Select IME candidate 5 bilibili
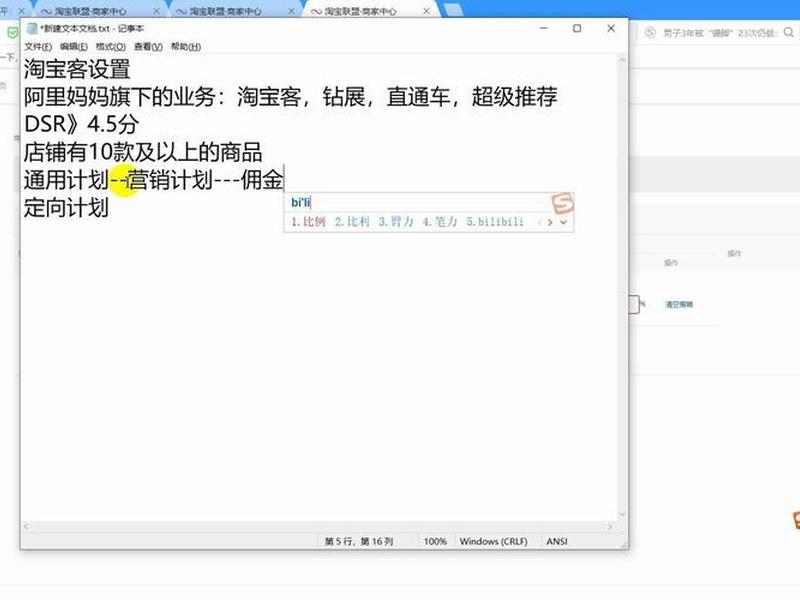The width and height of the screenshot is (800, 600). click(495, 221)
